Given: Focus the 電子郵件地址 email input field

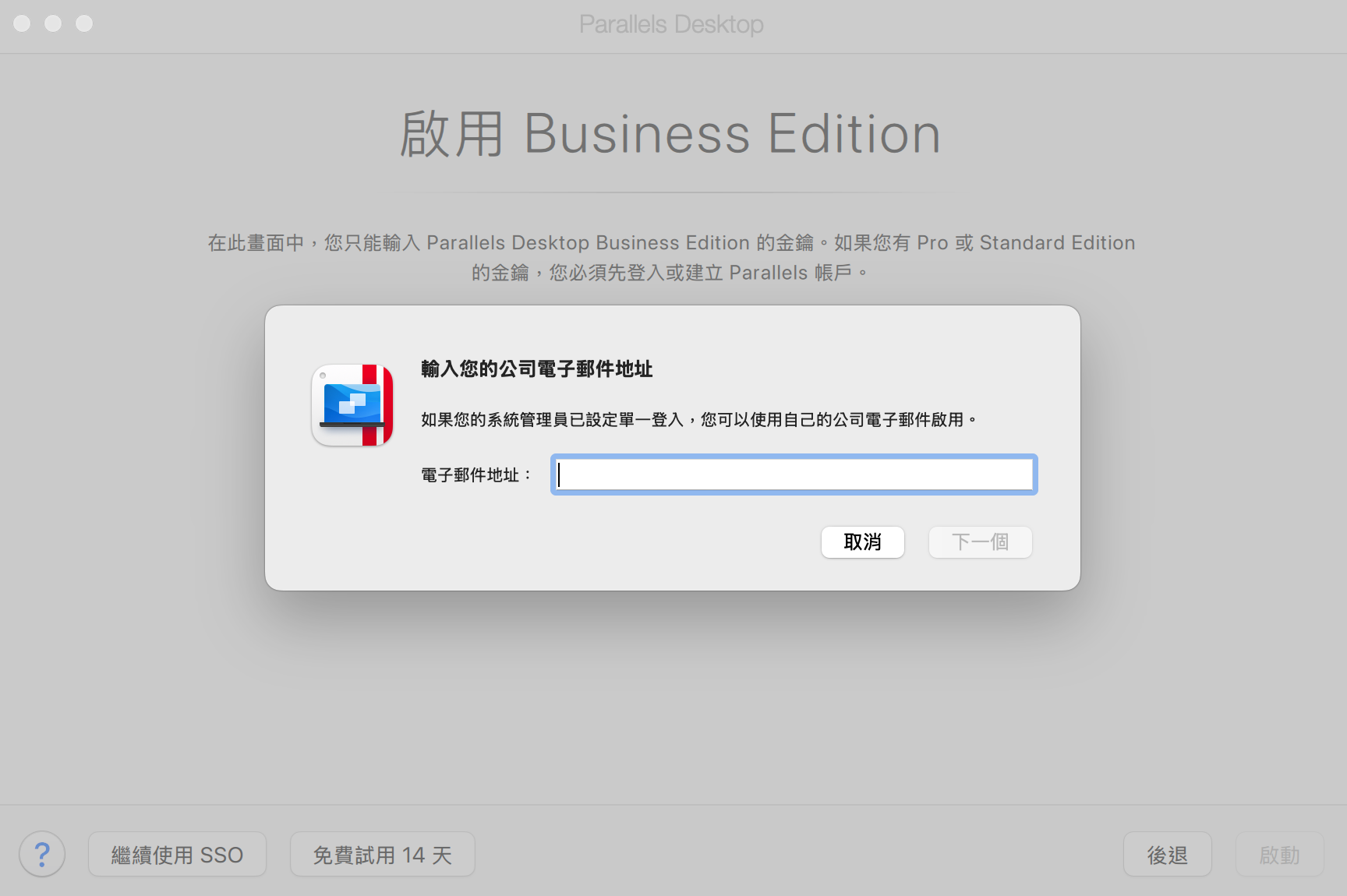Looking at the screenshot, I should 794,474.
